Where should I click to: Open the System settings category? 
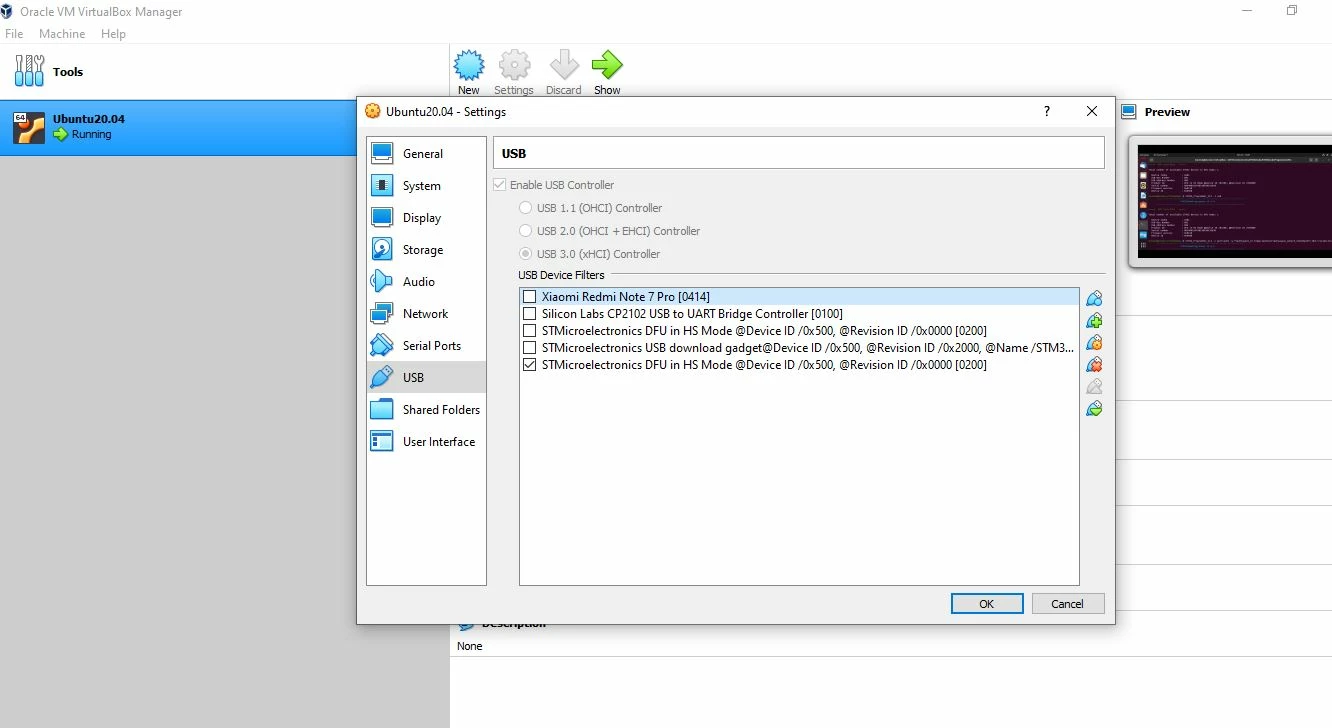click(426, 186)
